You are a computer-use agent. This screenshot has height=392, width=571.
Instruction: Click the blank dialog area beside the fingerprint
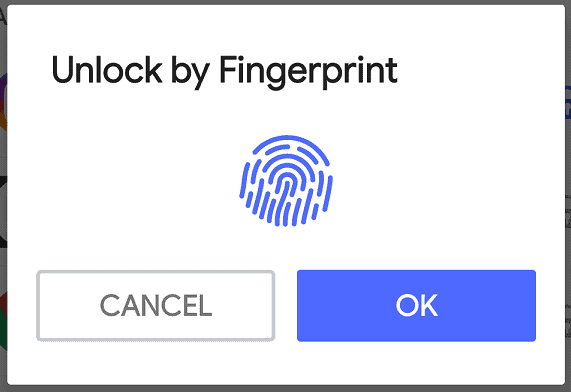[x=437, y=181]
